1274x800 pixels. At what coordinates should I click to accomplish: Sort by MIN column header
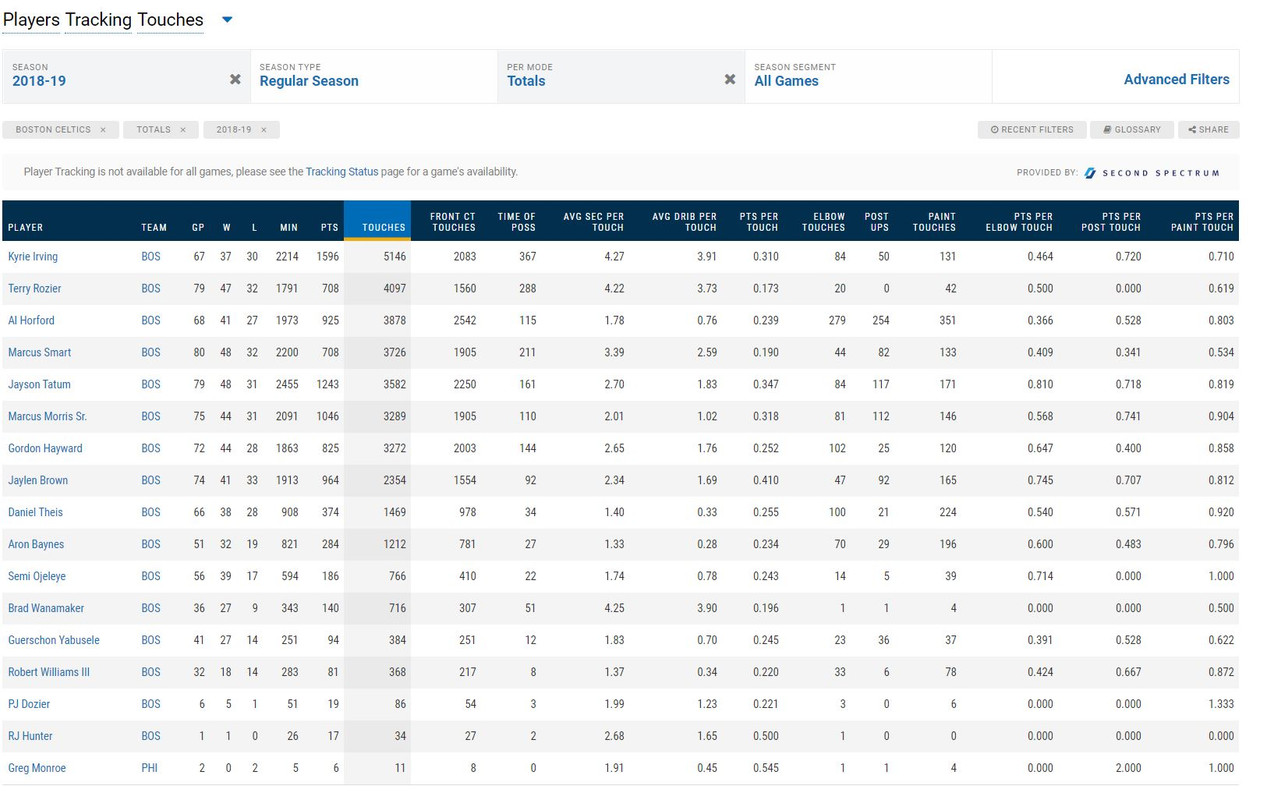pyautogui.click(x=289, y=228)
